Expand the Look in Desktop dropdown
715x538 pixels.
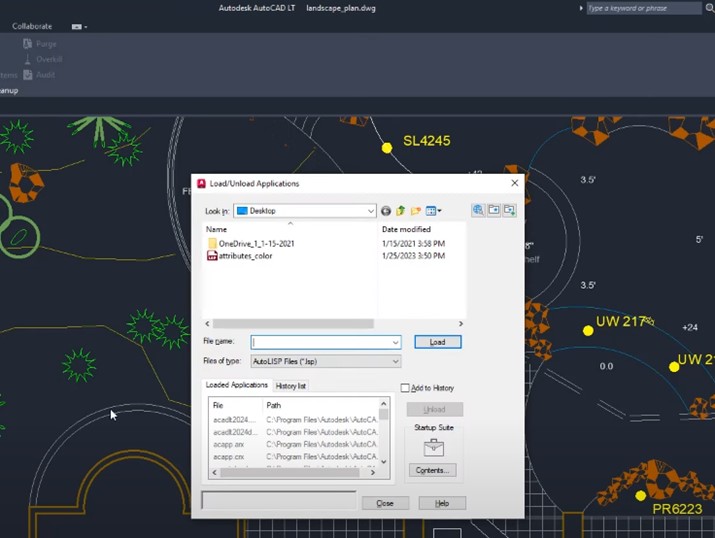(371, 211)
